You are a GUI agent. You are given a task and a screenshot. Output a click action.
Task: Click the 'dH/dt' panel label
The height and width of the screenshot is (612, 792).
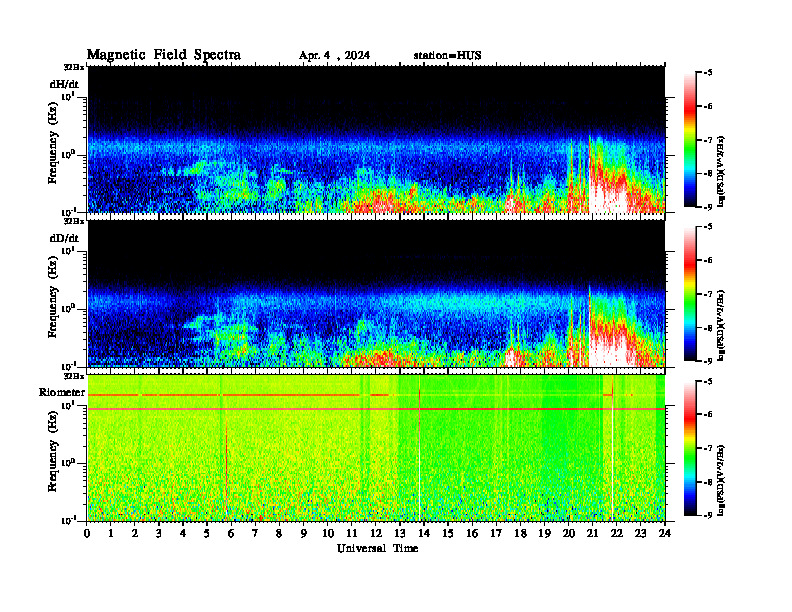pos(64,84)
